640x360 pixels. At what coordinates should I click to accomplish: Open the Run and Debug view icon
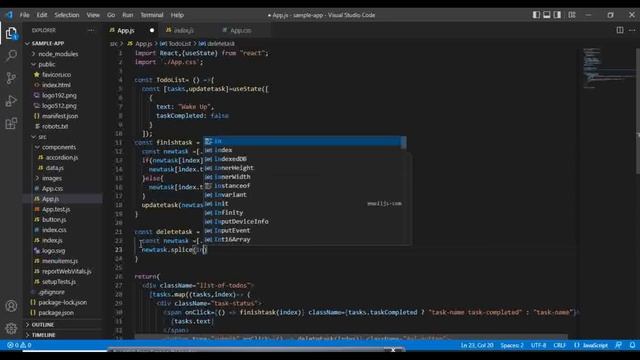11,100
